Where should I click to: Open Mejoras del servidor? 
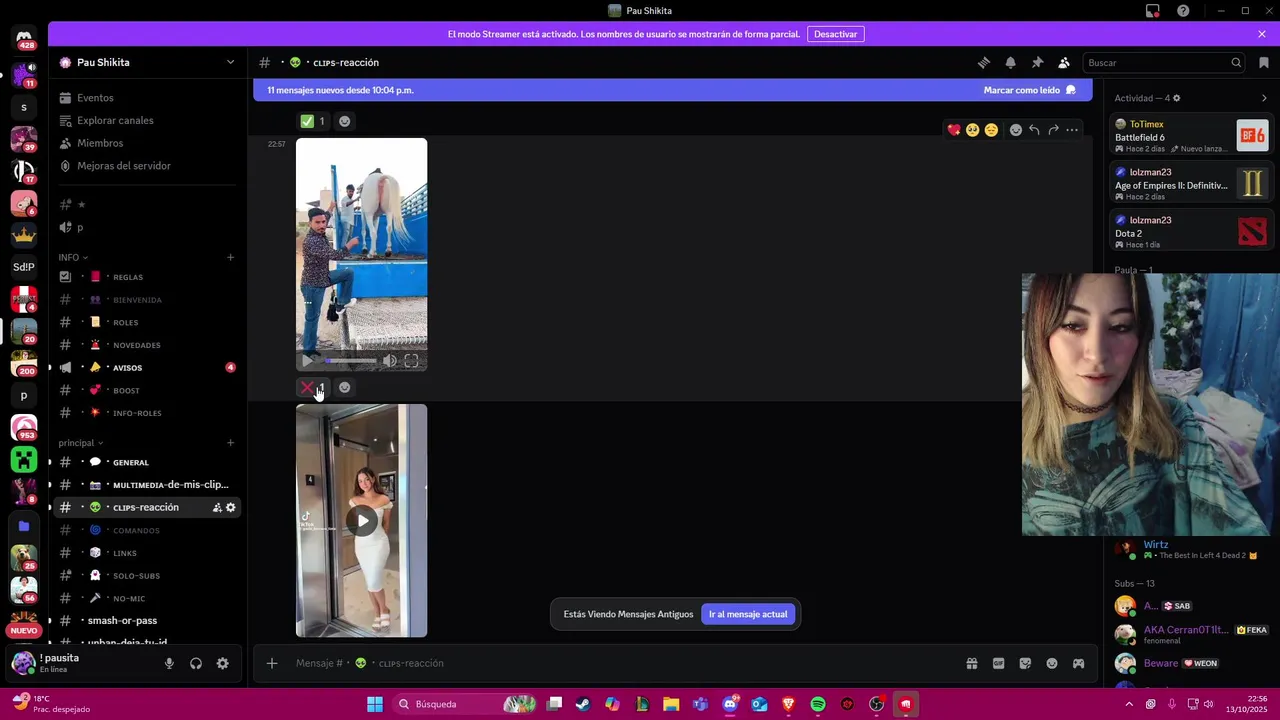click(148, 166)
